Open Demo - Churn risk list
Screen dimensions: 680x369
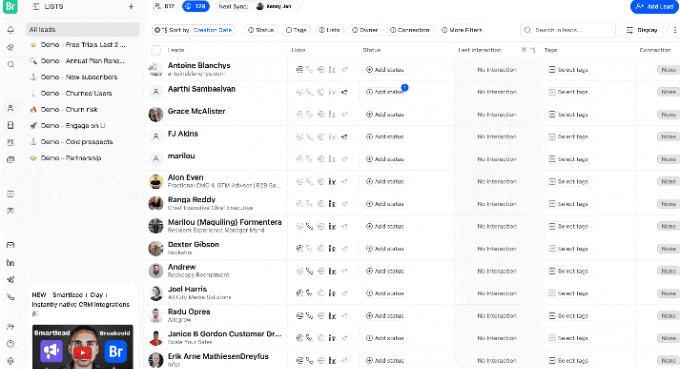tap(82, 109)
